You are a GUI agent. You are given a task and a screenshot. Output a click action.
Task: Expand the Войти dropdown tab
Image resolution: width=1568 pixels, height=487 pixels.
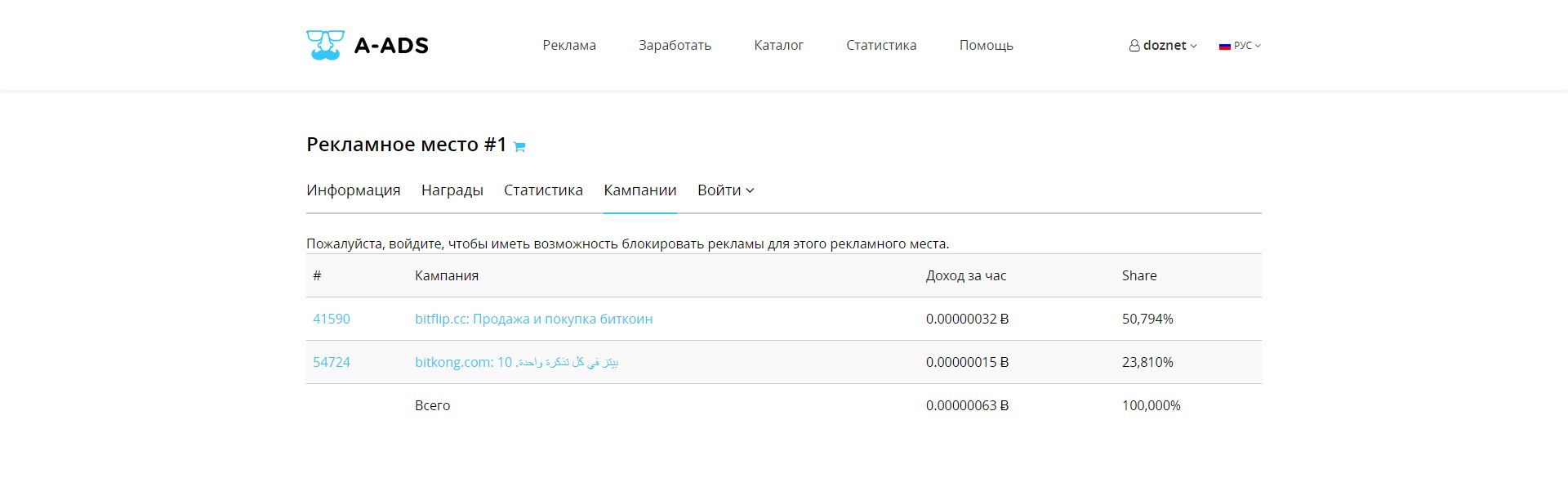(725, 190)
